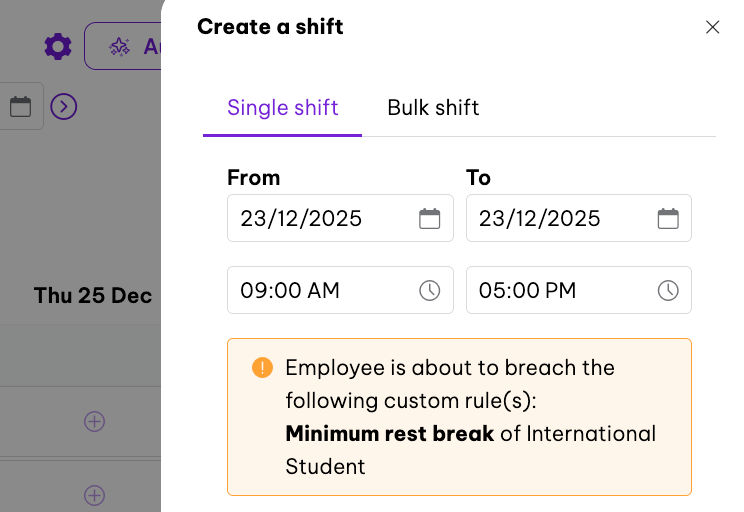
Task: Open the settings gear
Action: click(58, 46)
